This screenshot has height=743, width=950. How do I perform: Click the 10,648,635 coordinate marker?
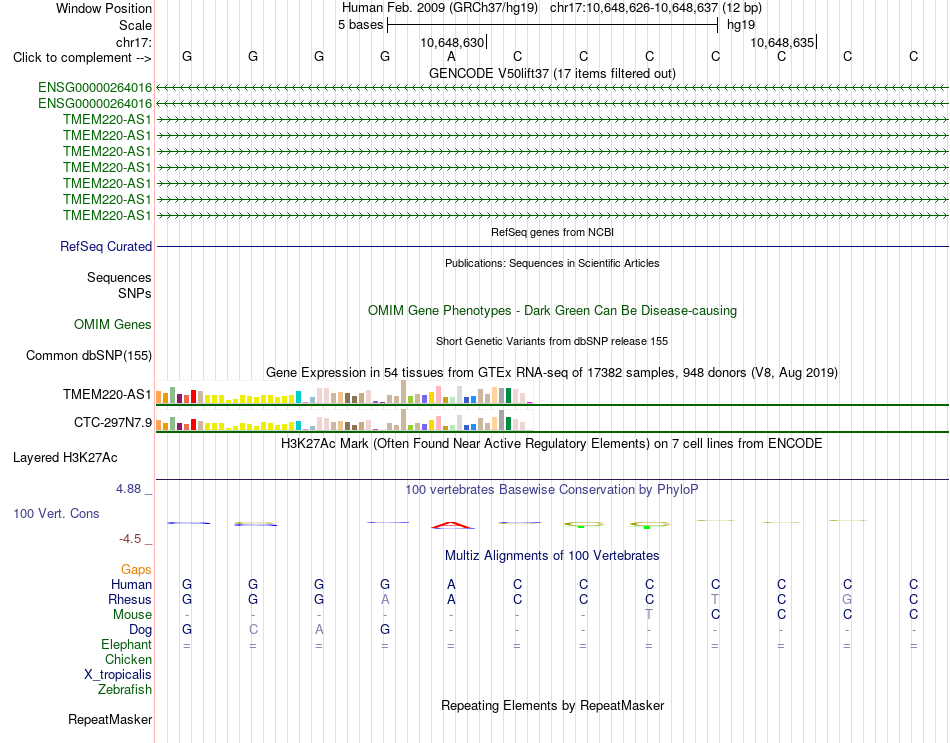point(782,42)
